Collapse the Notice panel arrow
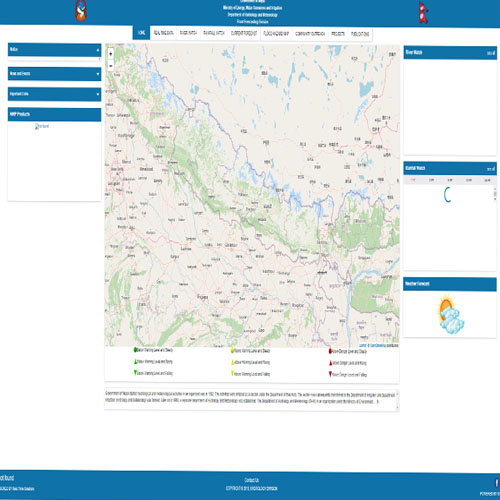Image resolution: width=500 pixels, height=500 pixels. (x=98, y=50)
